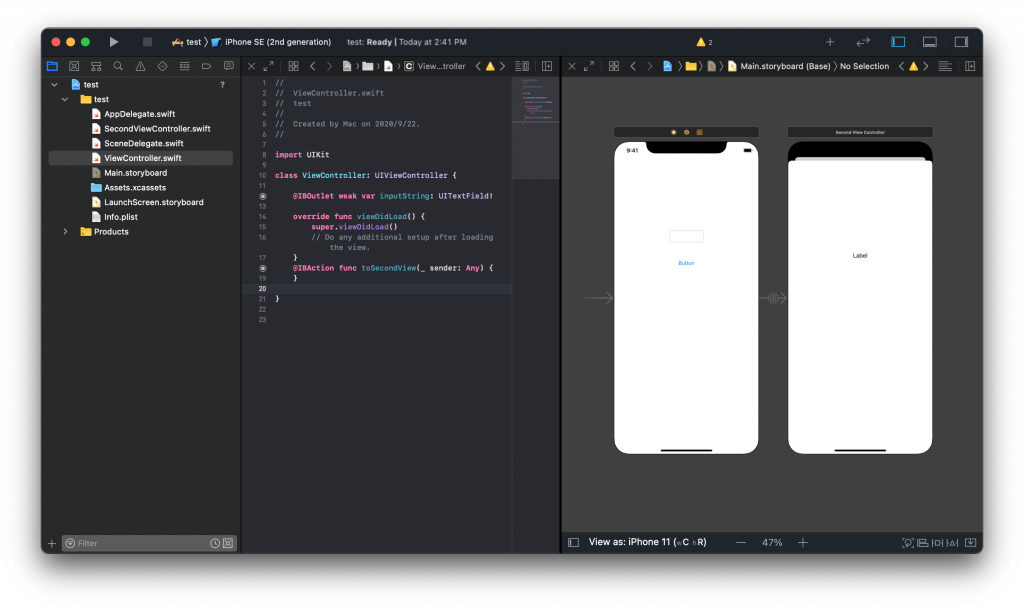Zoom in the storyboard canvas

pos(803,543)
